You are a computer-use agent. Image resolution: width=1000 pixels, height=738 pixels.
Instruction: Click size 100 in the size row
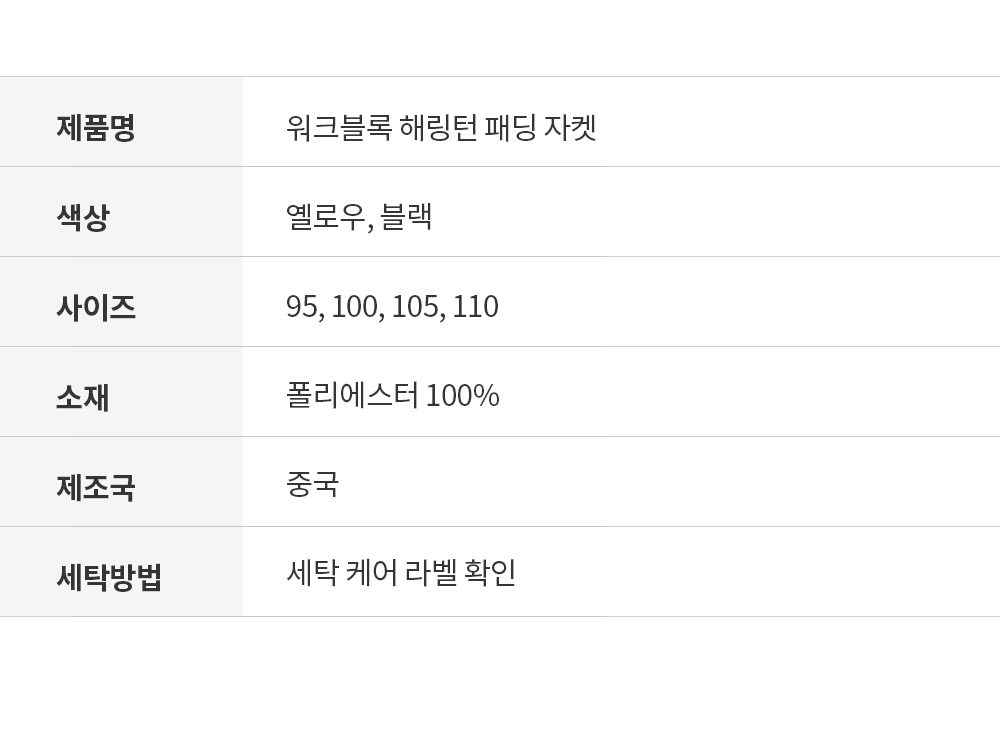pyautogui.click(x=355, y=307)
